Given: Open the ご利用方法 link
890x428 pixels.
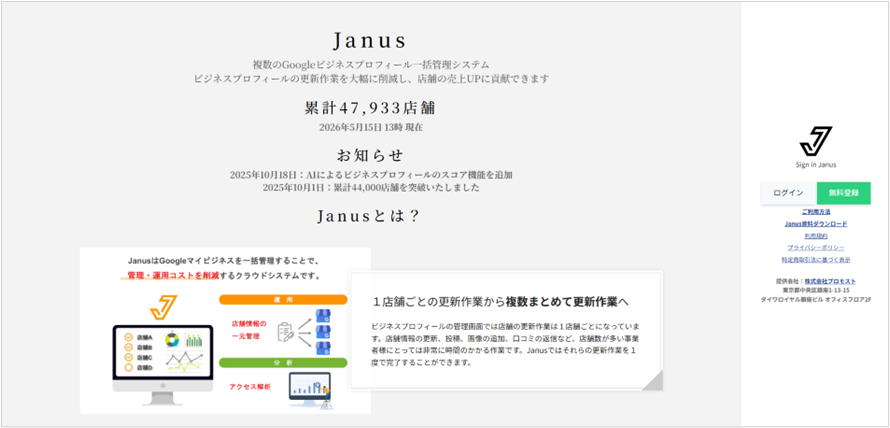Looking at the screenshot, I should pyautogui.click(x=816, y=212).
